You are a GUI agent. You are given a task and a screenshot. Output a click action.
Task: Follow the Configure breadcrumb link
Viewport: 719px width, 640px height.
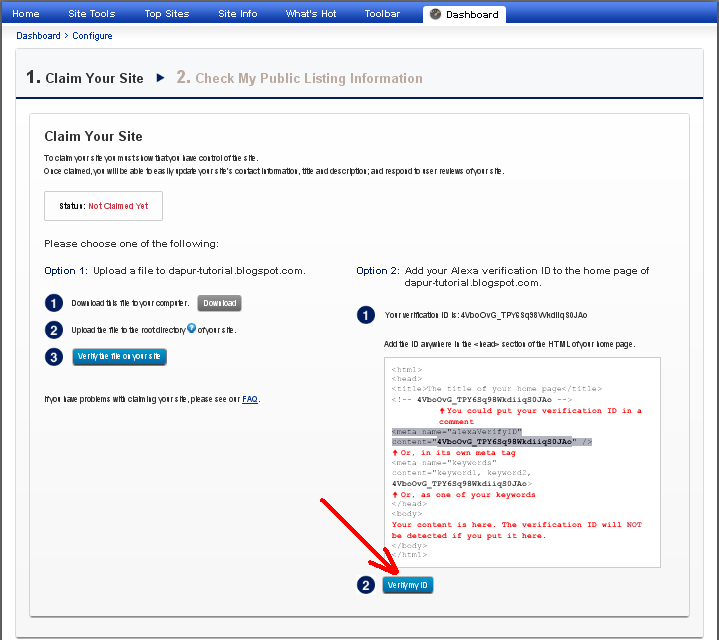[x=92, y=36]
